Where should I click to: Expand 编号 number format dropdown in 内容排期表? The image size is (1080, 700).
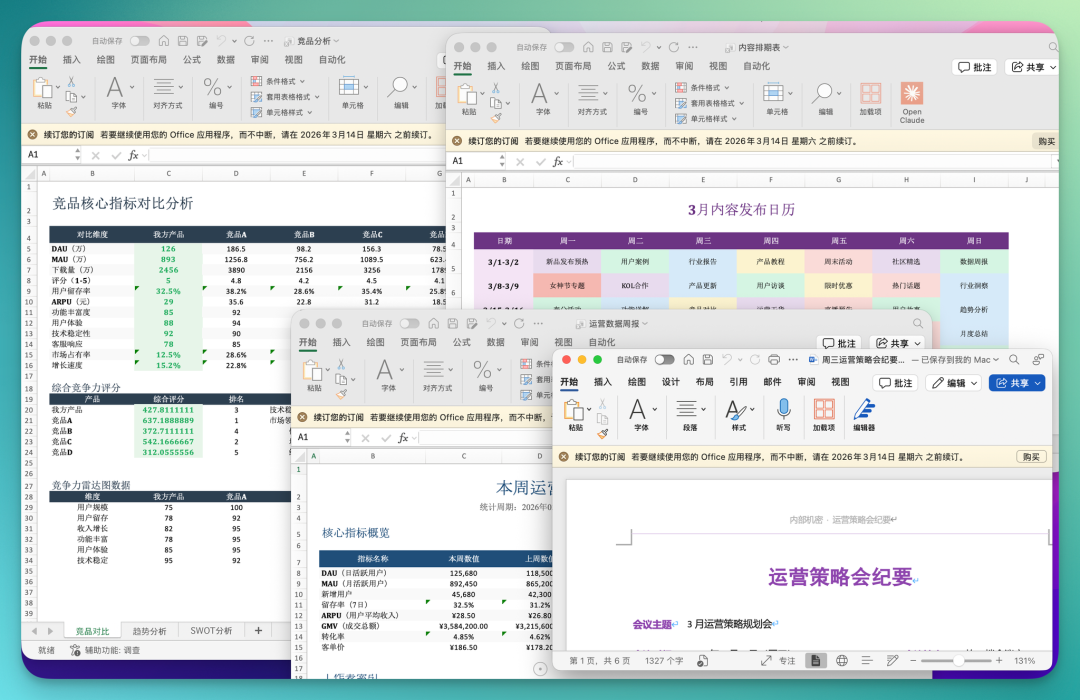[x=654, y=93]
